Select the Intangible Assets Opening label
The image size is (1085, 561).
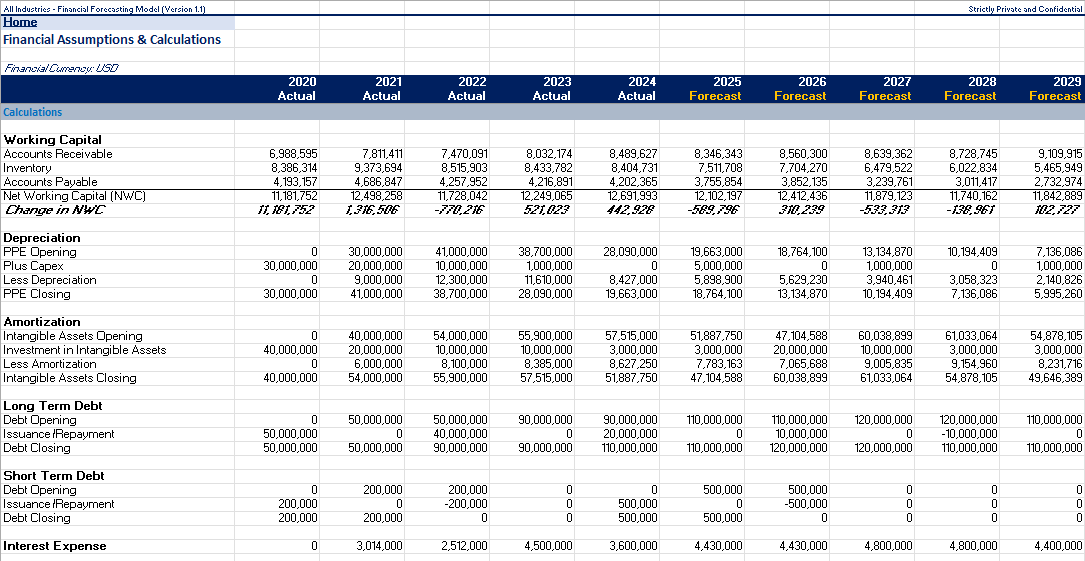(x=73, y=336)
